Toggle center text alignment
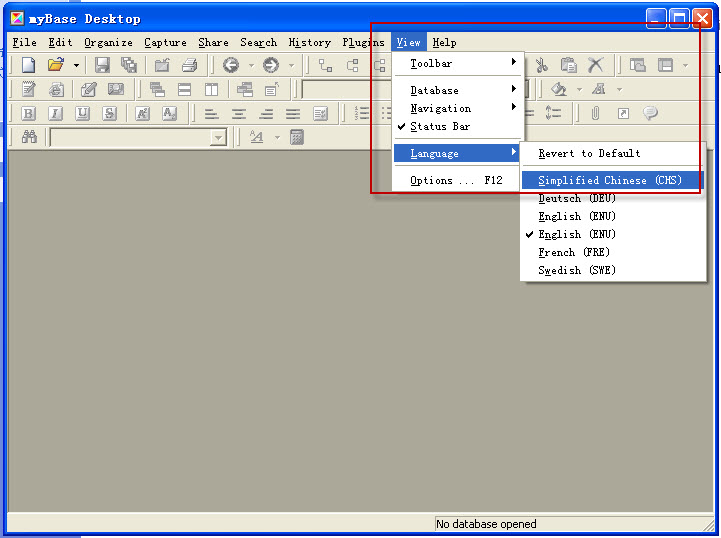 click(x=239, y=113)
